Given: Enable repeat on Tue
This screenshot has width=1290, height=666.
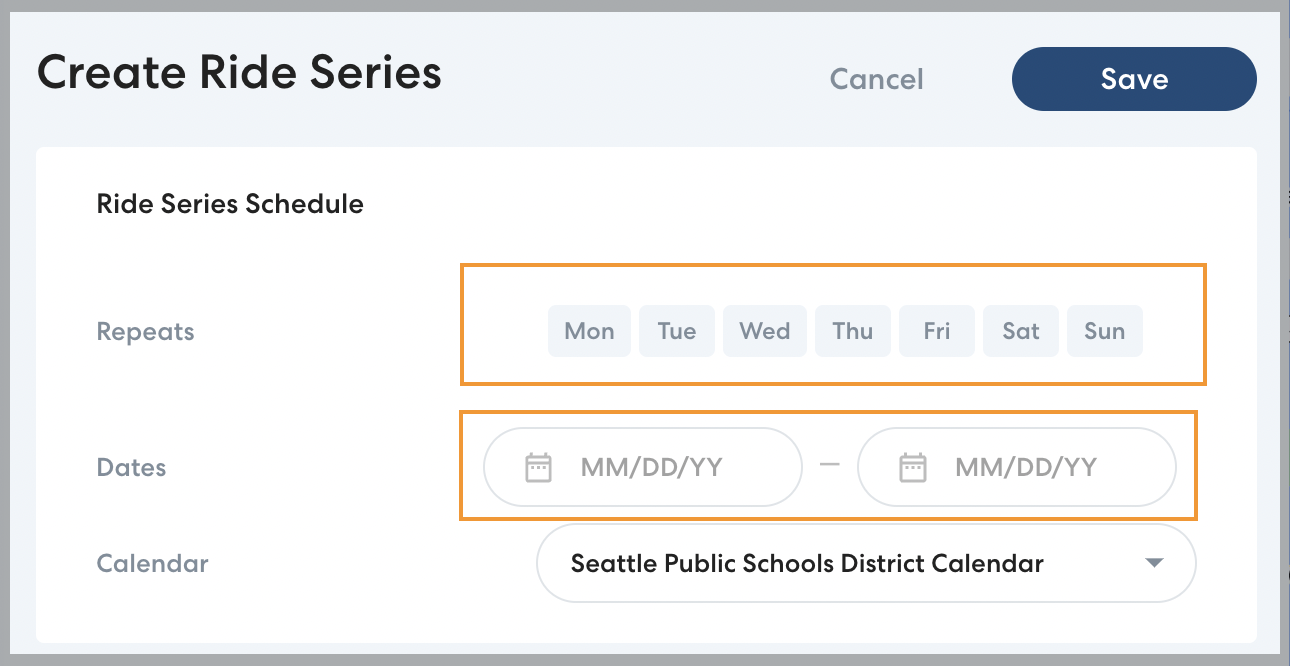Looking at the screenshot, I should (677, 331).
